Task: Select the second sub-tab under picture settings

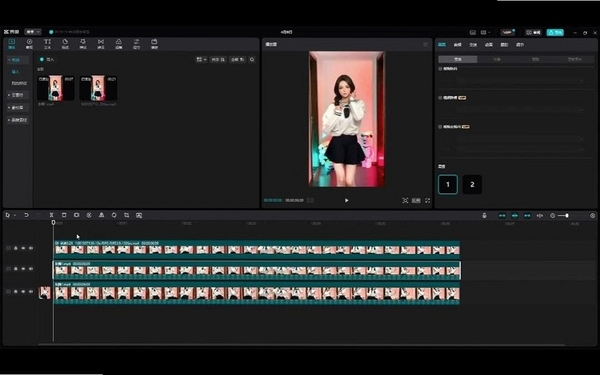Action: click(x=497, y=59)
